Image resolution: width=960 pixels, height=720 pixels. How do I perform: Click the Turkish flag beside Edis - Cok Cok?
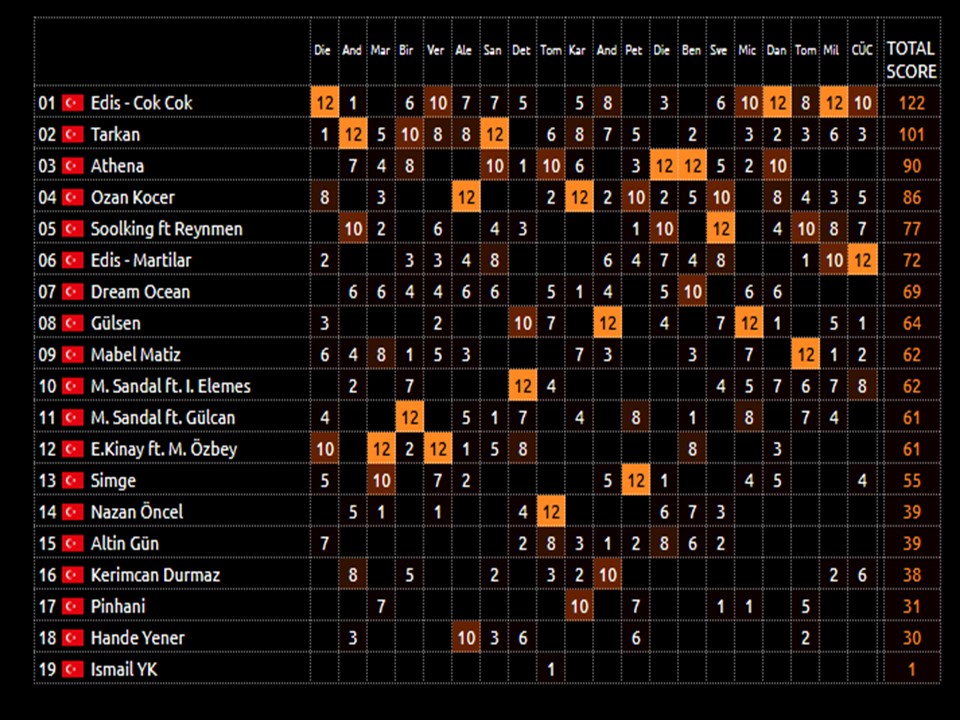(73, 102)
